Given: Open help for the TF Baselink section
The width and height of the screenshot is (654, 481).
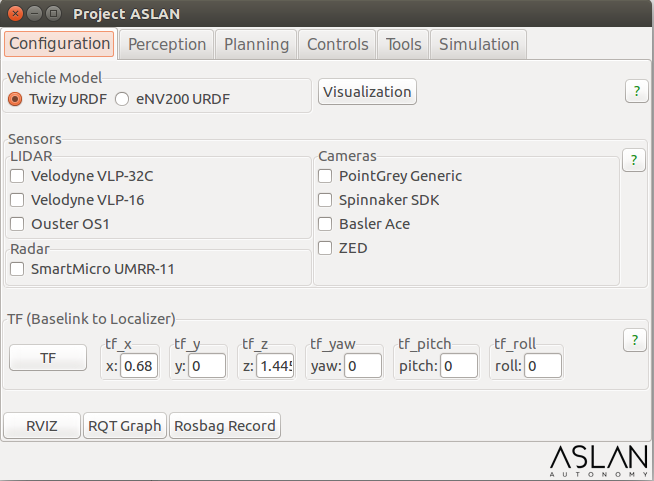Looking at the screenshot, I should click(x=634, y=340).
